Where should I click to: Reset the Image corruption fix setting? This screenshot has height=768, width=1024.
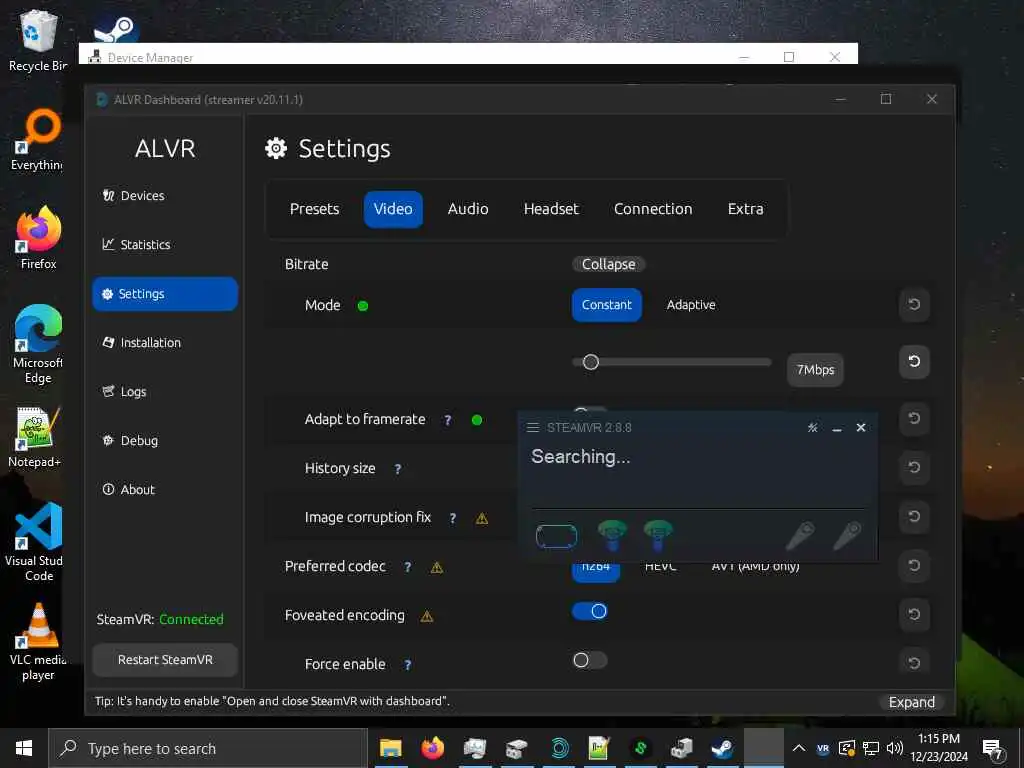click(914, 516)
